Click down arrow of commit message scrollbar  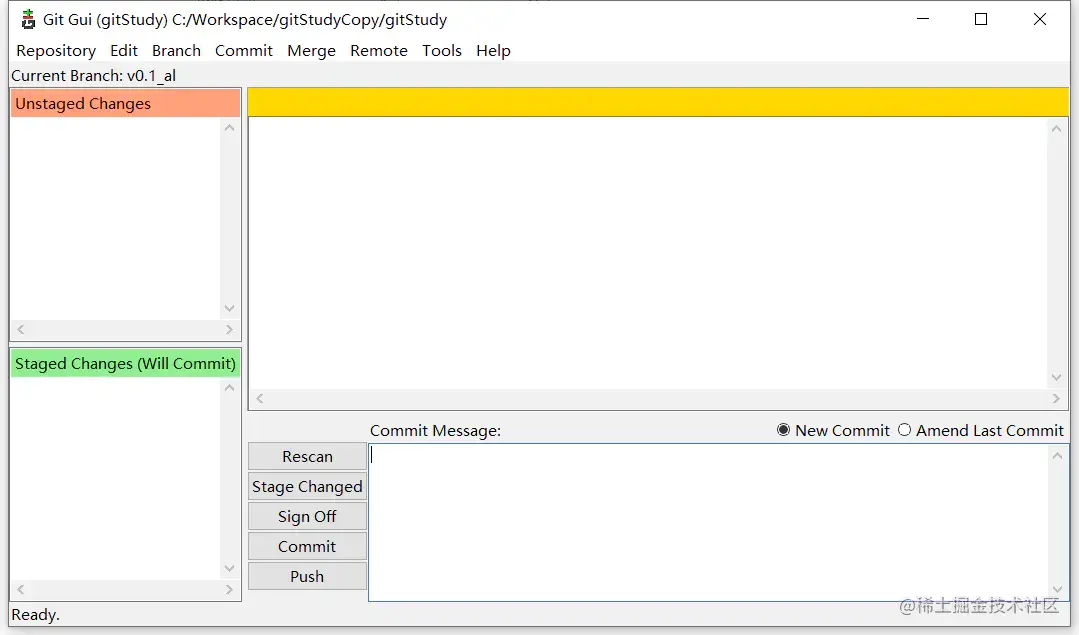(1058, 590)
